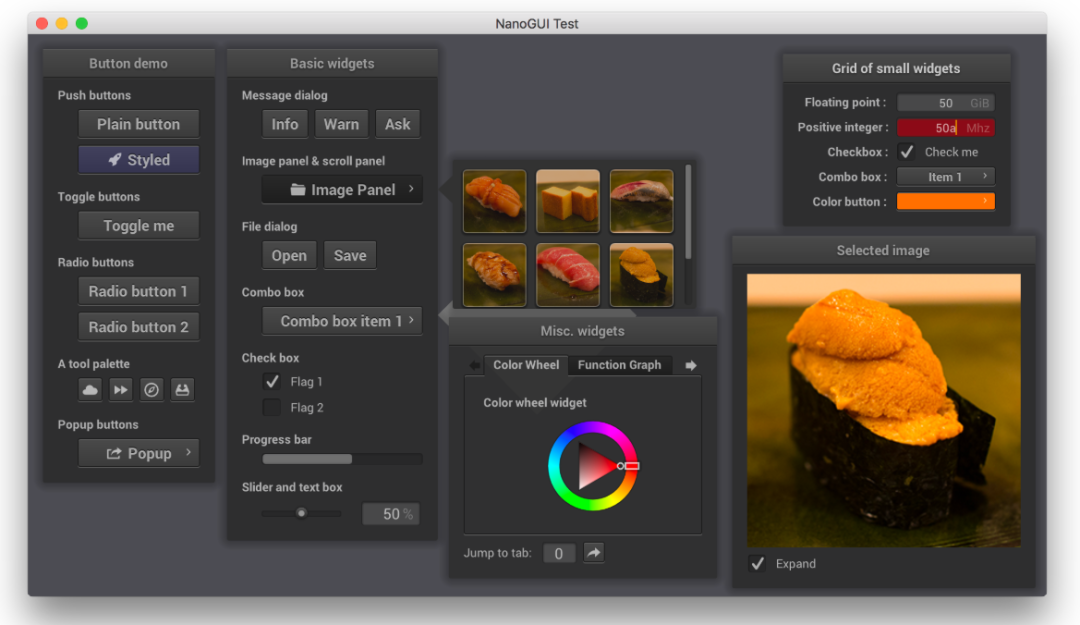Switch to the Color Wheel tab
The image size is (1080, 625).
[x=526, y=365]
